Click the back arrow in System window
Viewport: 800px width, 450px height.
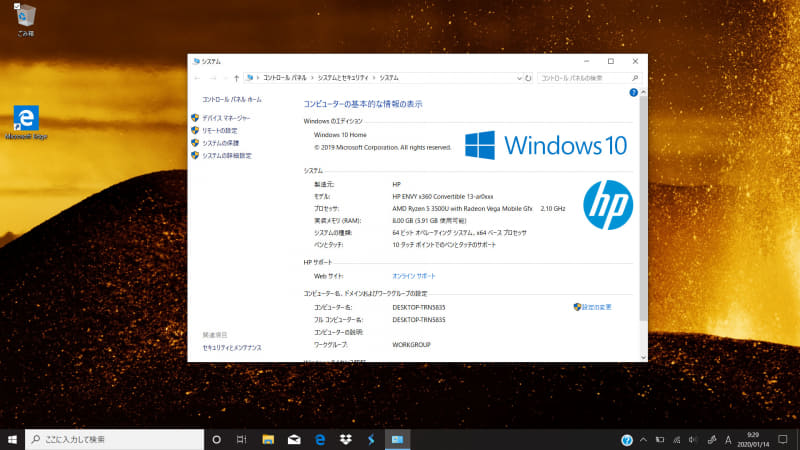click(x=197, y=78)
